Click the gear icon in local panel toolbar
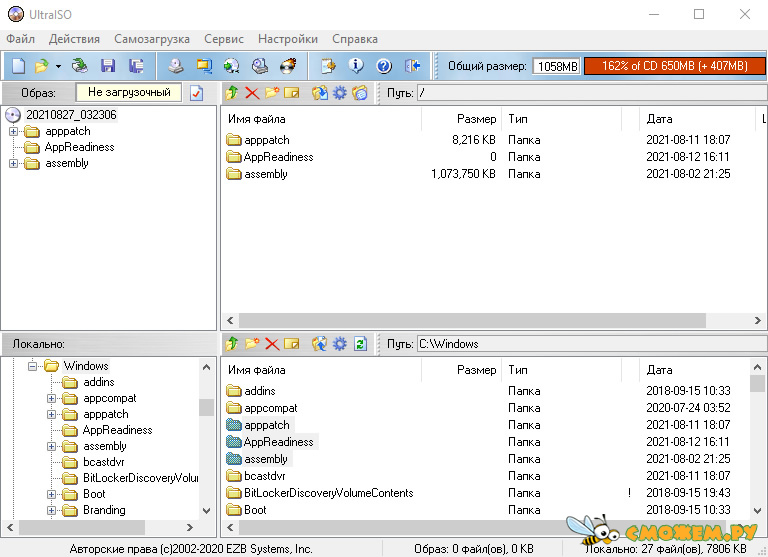This screenshot has width=768, height=557. click(339, 344)
